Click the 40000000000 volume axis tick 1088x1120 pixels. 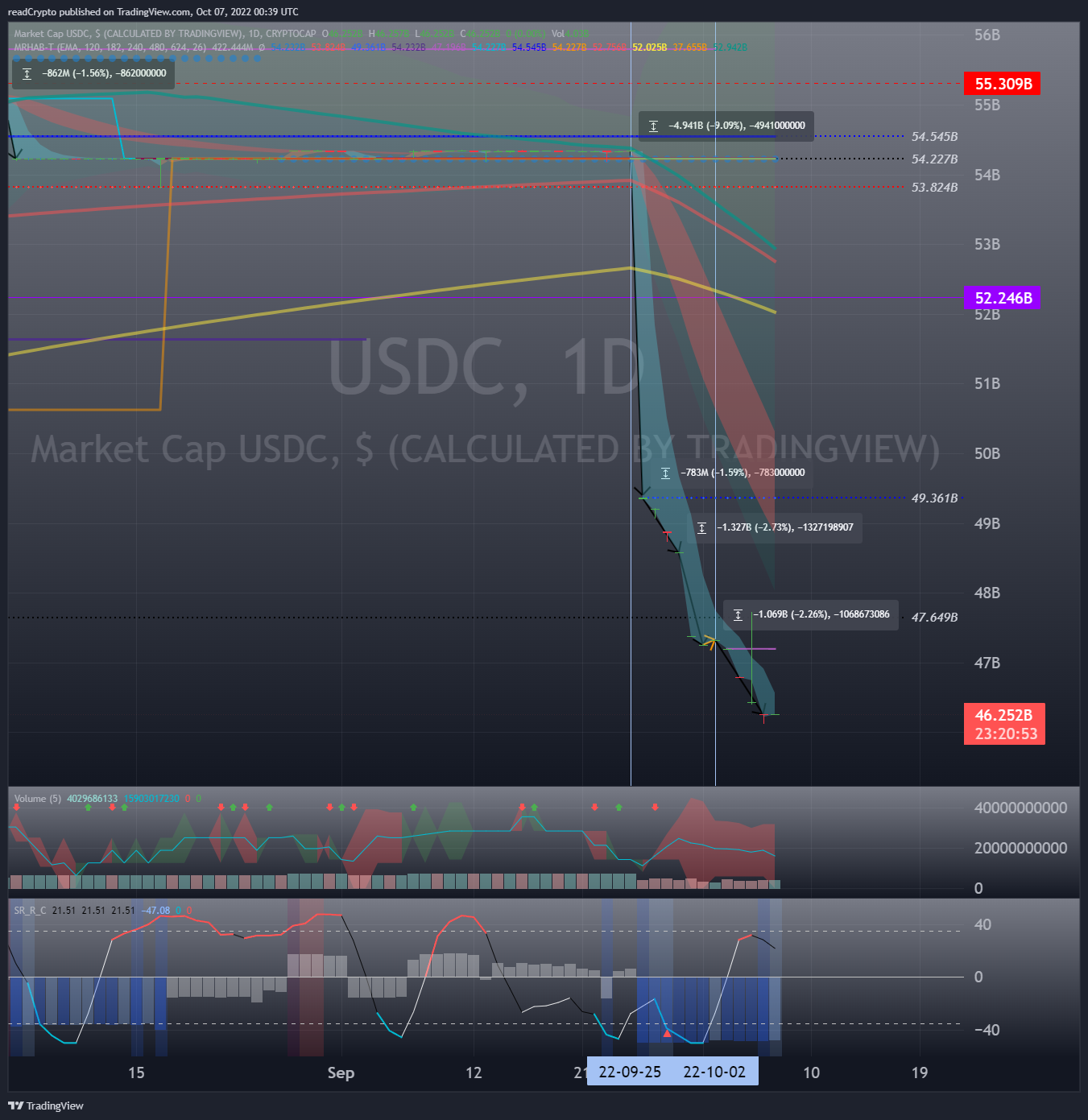point(1020,808)
